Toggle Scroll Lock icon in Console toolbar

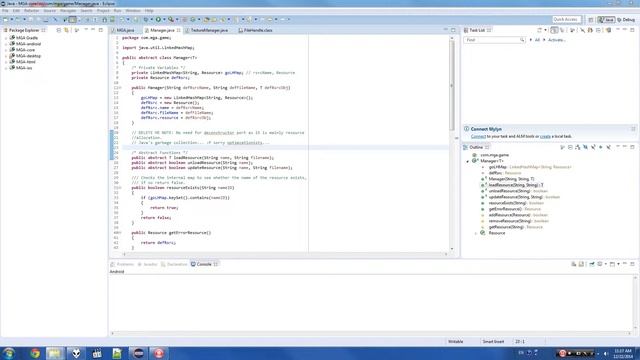pyautogui.click(x=582, y=264)
